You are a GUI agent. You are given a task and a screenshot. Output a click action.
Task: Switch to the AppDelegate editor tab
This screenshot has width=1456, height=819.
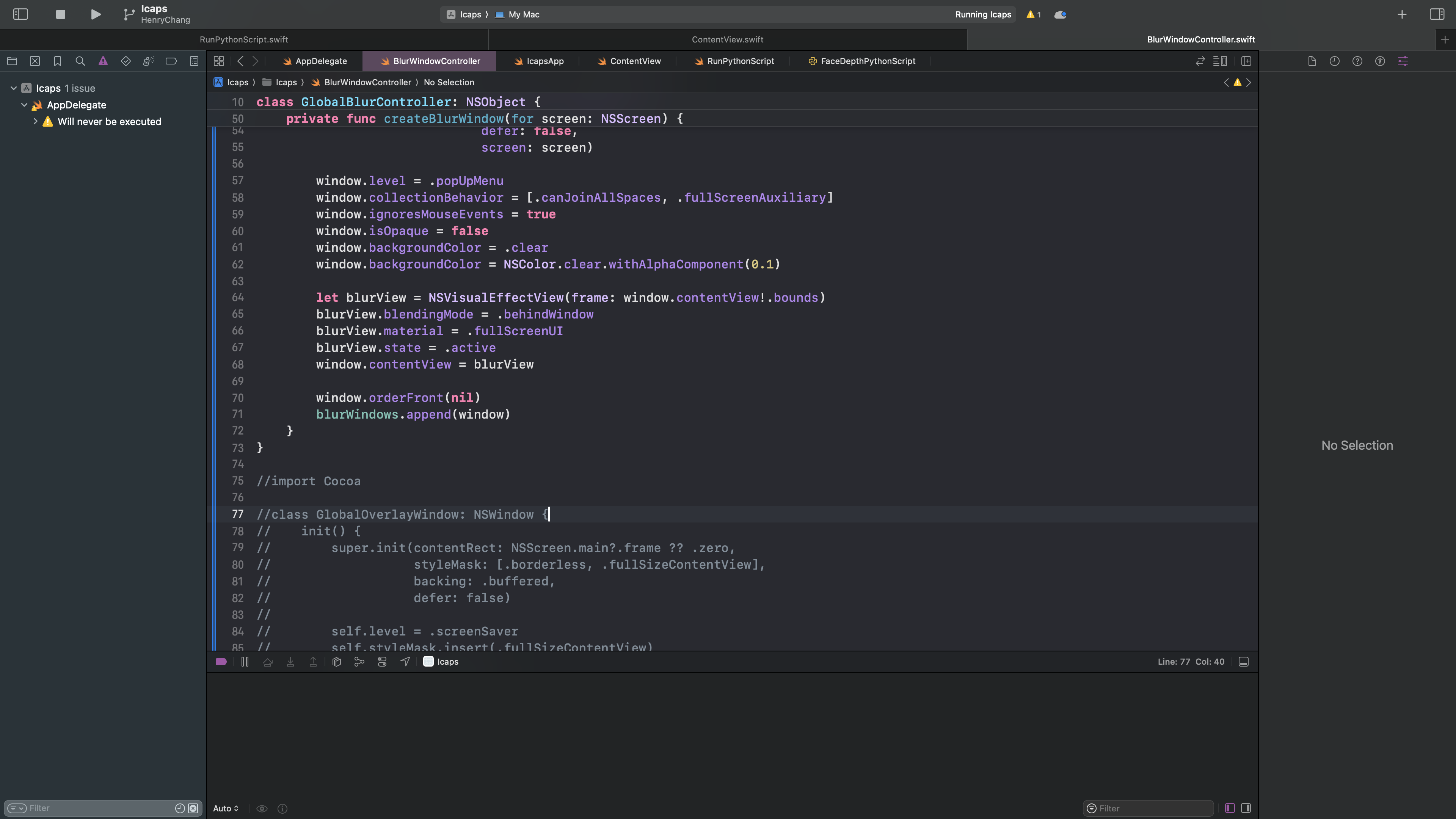[315, 61]
